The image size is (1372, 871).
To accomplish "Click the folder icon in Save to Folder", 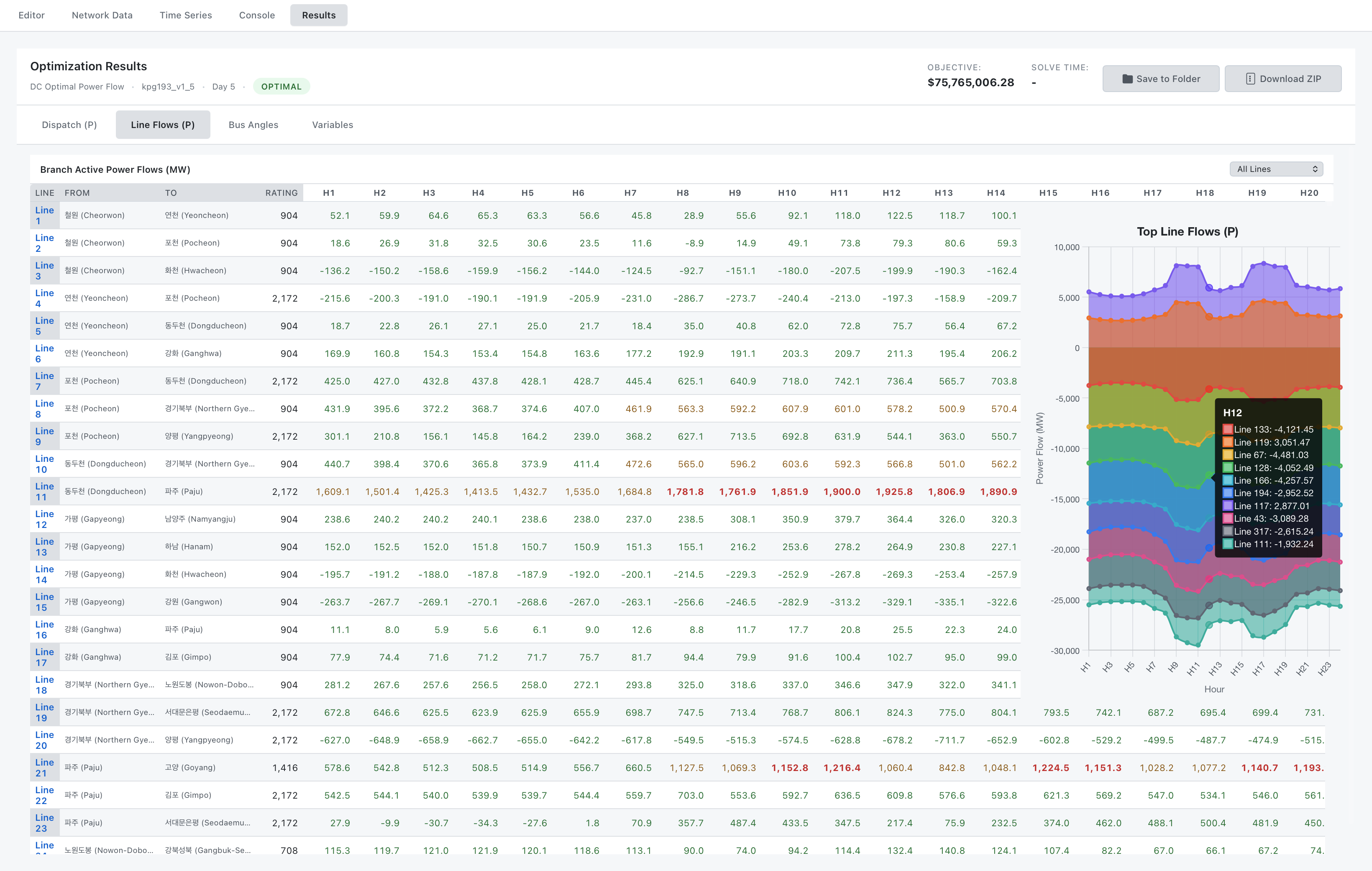I will 1128,79.
